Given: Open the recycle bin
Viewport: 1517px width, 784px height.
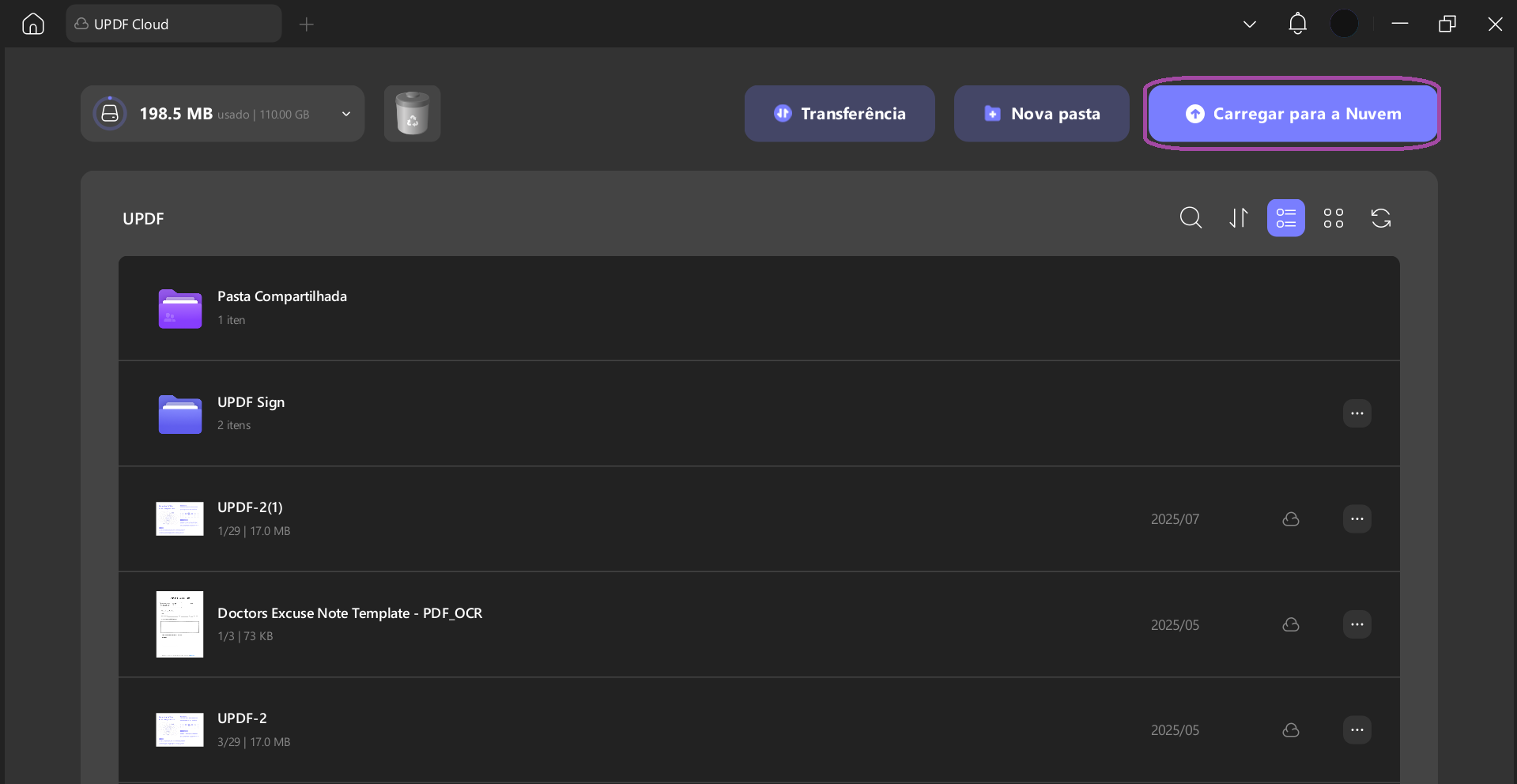Looking at the screenshot, I should 412,114.
